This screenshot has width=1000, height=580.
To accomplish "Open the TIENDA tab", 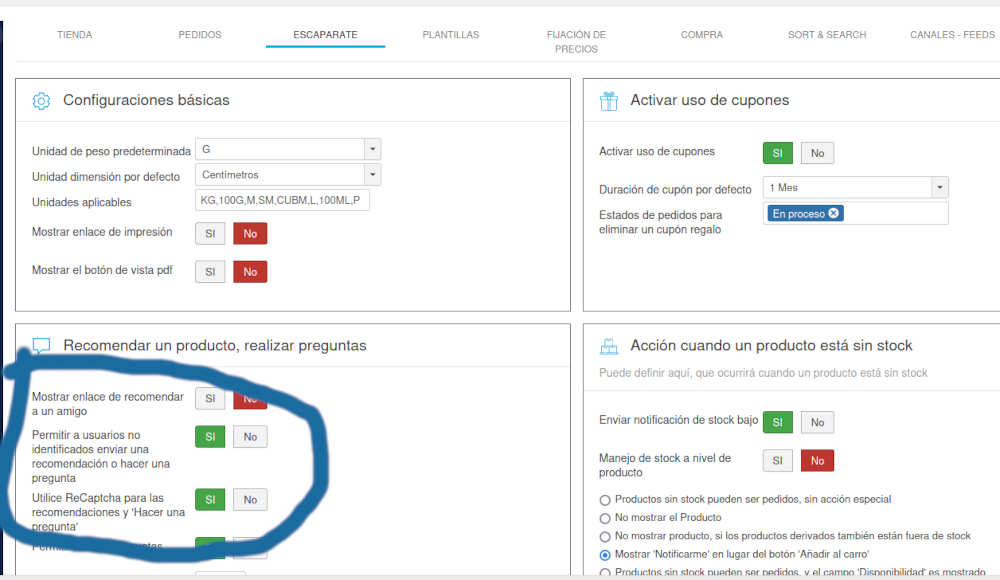I will click(x=75, y=34).
